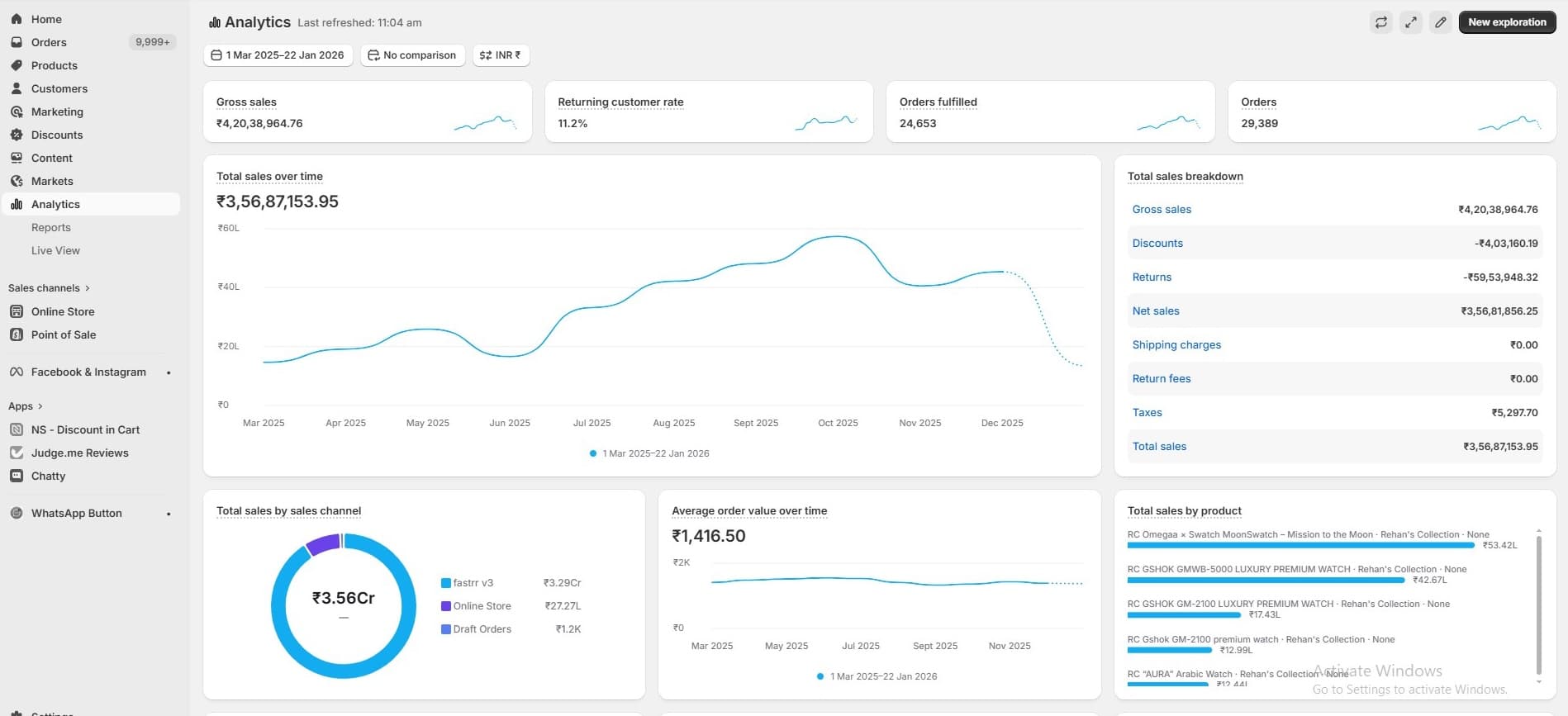Open Reports under Analytics
The width and height of the screenshot is (1568, 716).
point(51,227)
